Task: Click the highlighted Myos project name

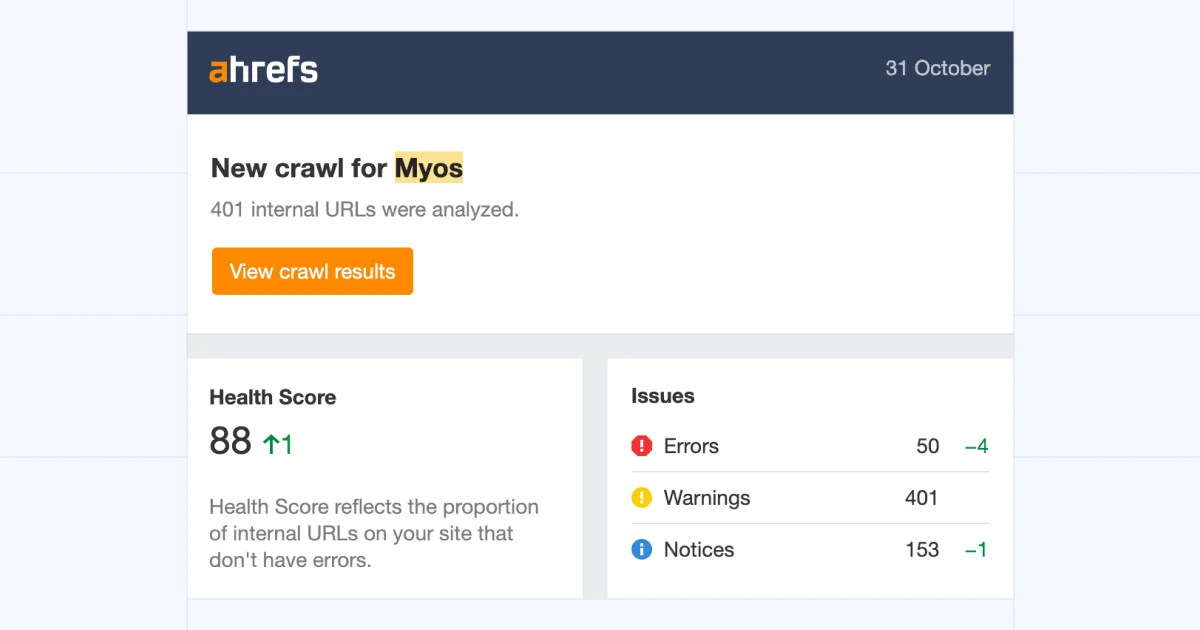Action: click(429, 168)
